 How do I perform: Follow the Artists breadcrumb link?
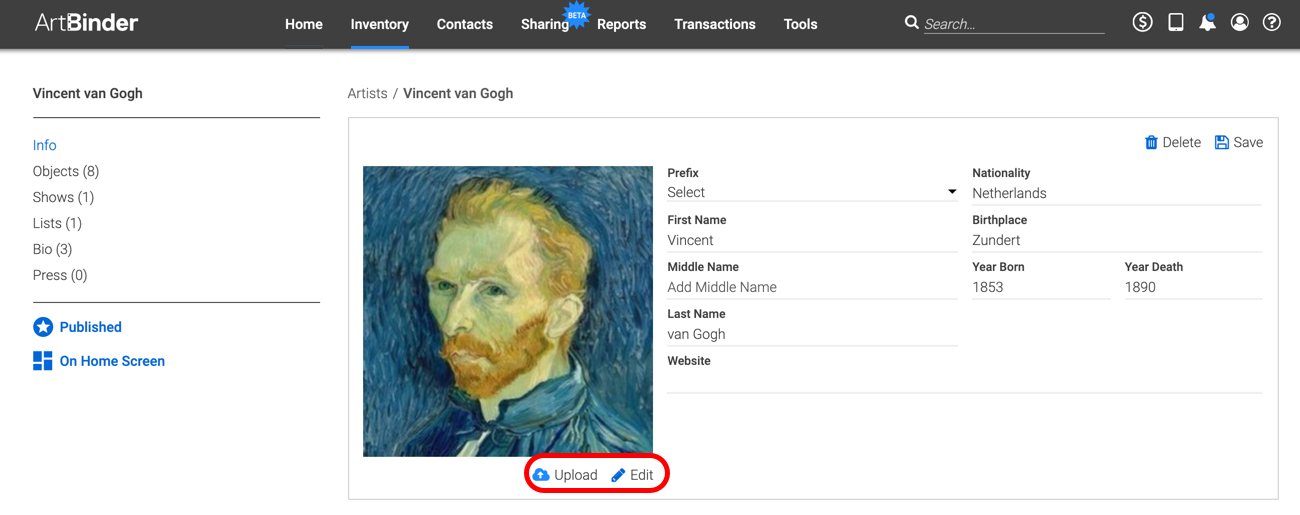pyautogui.click(x=367, y=93)
